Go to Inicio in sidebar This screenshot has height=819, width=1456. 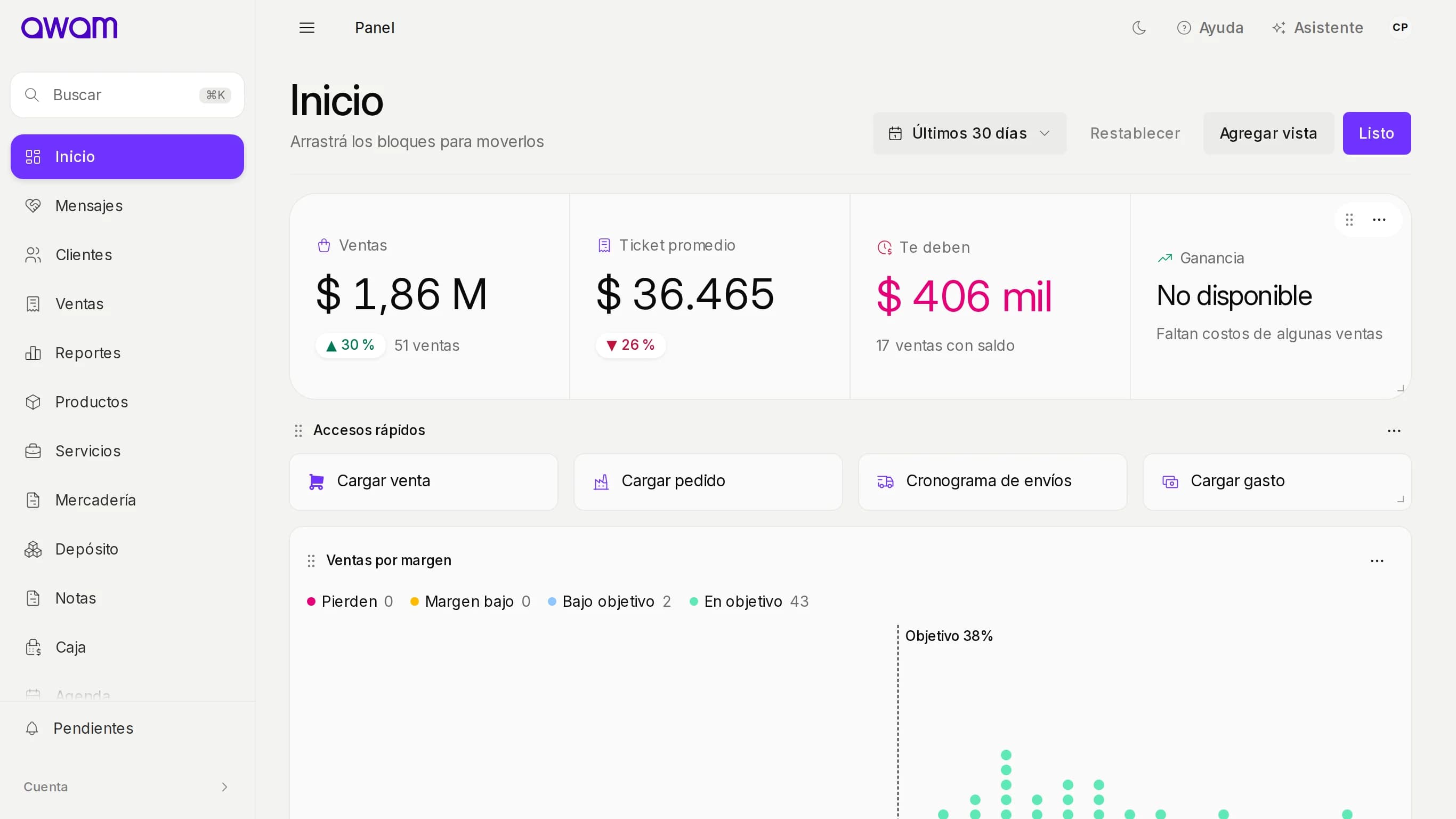coord(127,157)
